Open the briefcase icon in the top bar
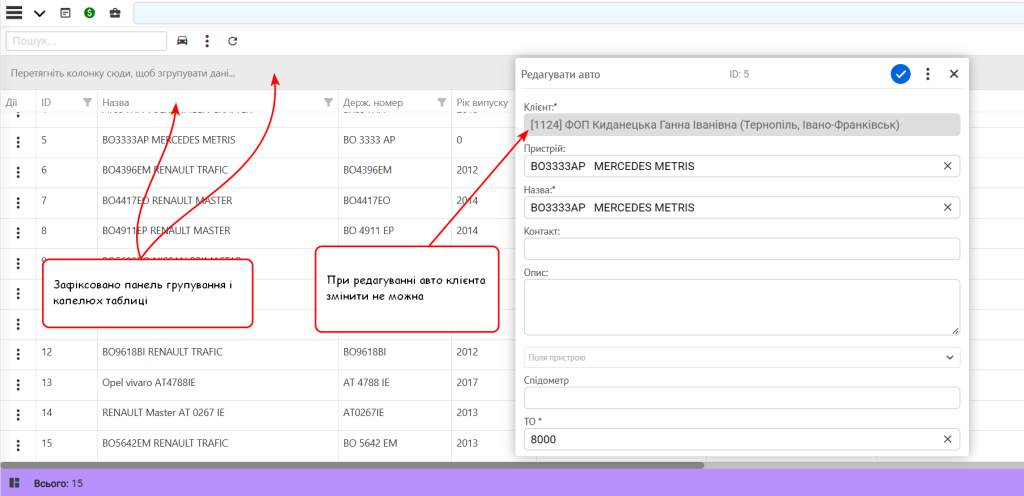Screen dimensions: 1024x496 coord(114,13)
